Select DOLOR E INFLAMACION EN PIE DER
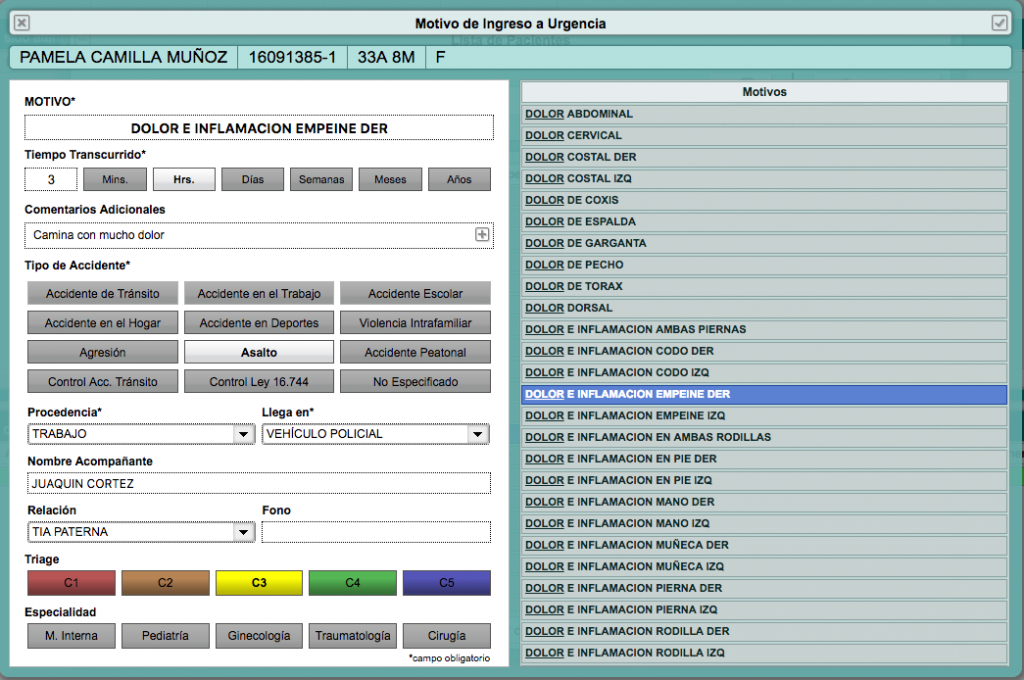 point(764,459)
